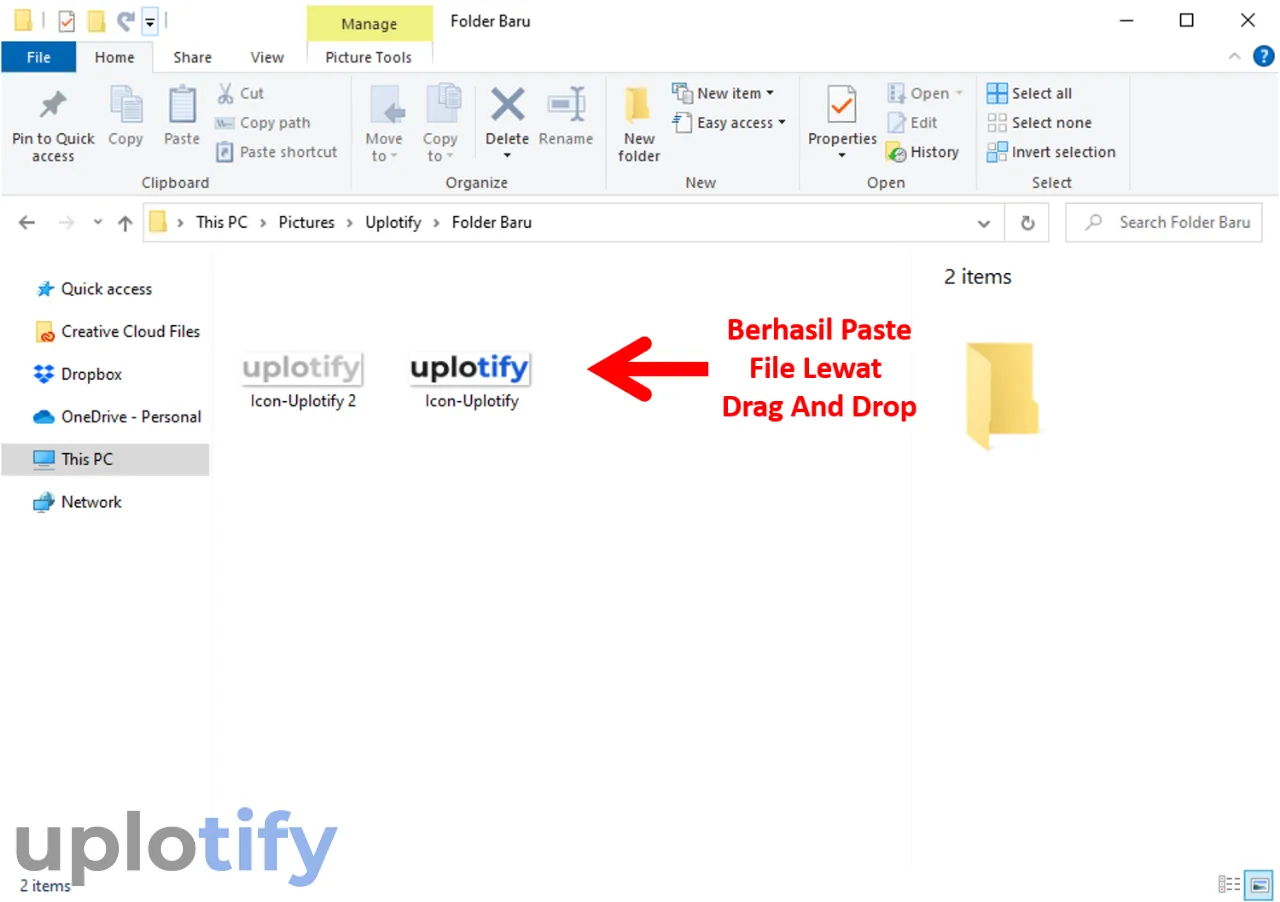
Task: Open Properties from the ribbon
Action: [x=842, y=116]
